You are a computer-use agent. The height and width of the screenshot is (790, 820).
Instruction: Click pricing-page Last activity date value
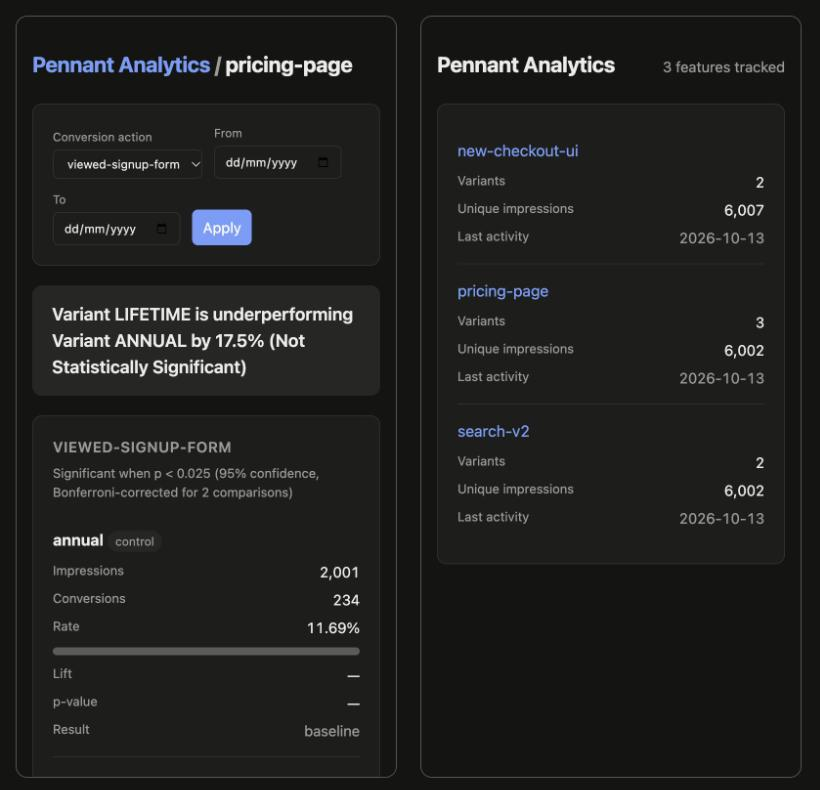tap(722, 379)
